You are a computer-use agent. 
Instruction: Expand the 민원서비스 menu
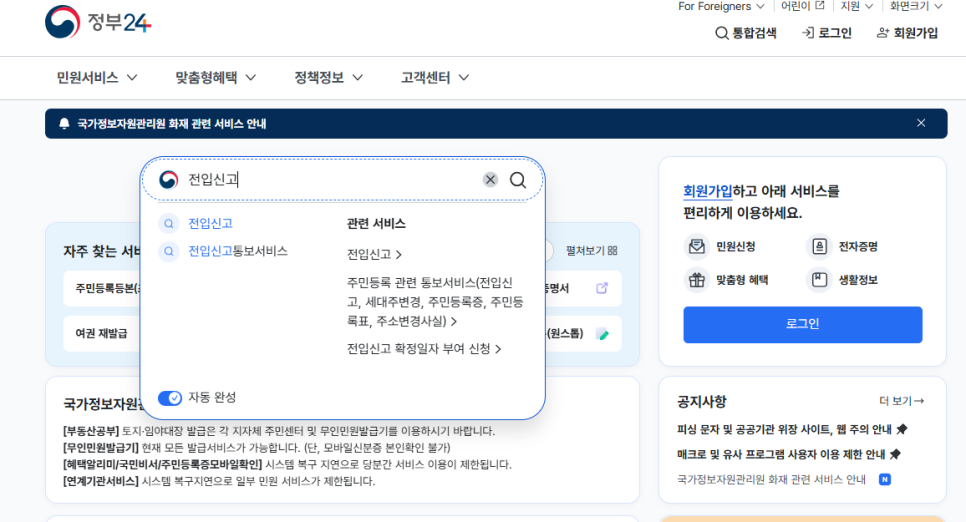pyautogui.click(x=97, y=77)
